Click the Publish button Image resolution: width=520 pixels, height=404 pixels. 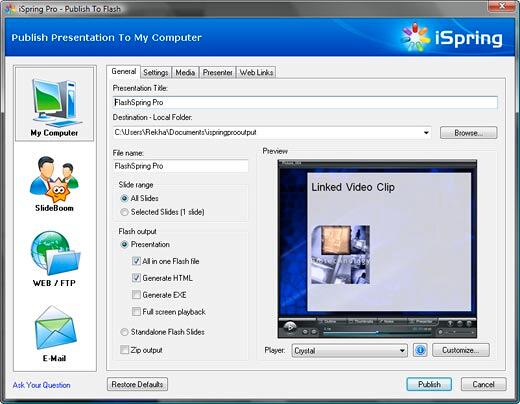tap(429, 384)
